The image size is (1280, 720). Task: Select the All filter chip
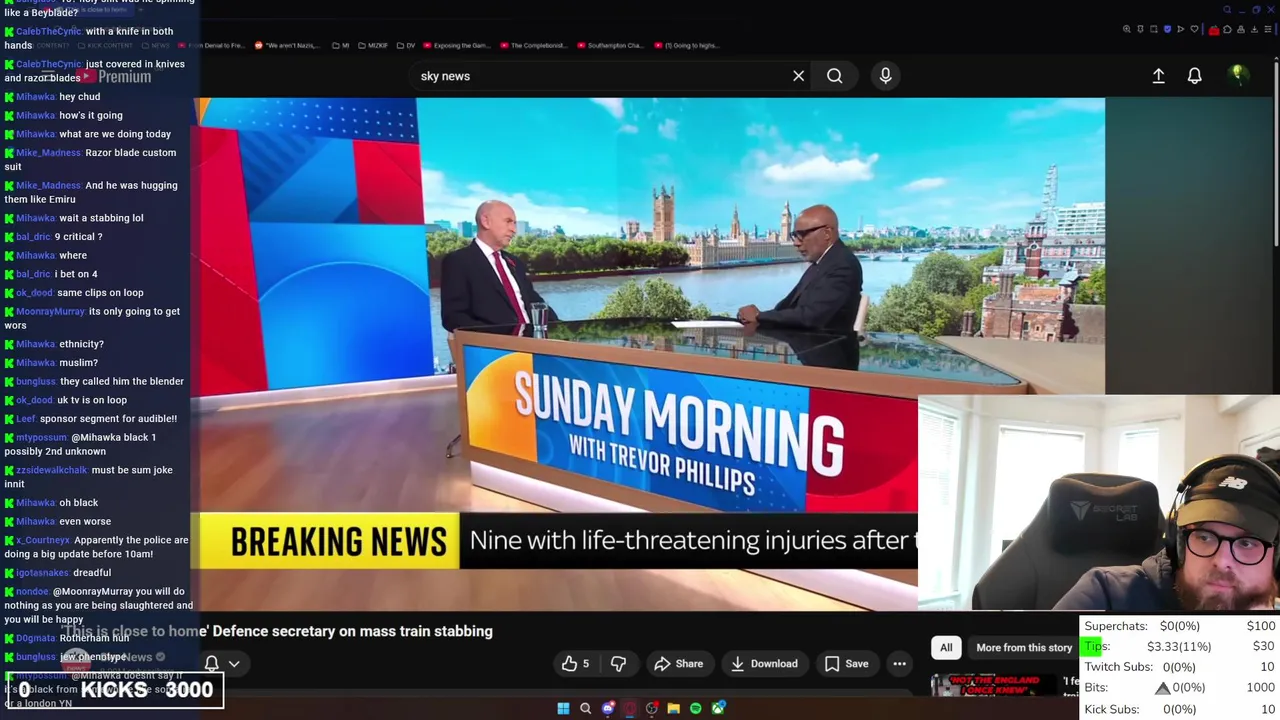(946, 648)
